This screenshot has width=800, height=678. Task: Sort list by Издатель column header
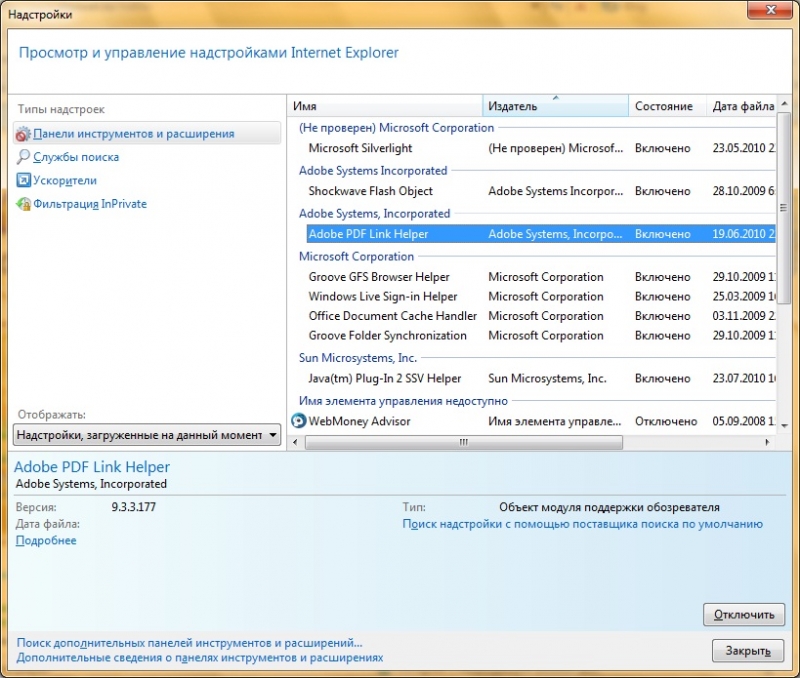coord(555,106)
